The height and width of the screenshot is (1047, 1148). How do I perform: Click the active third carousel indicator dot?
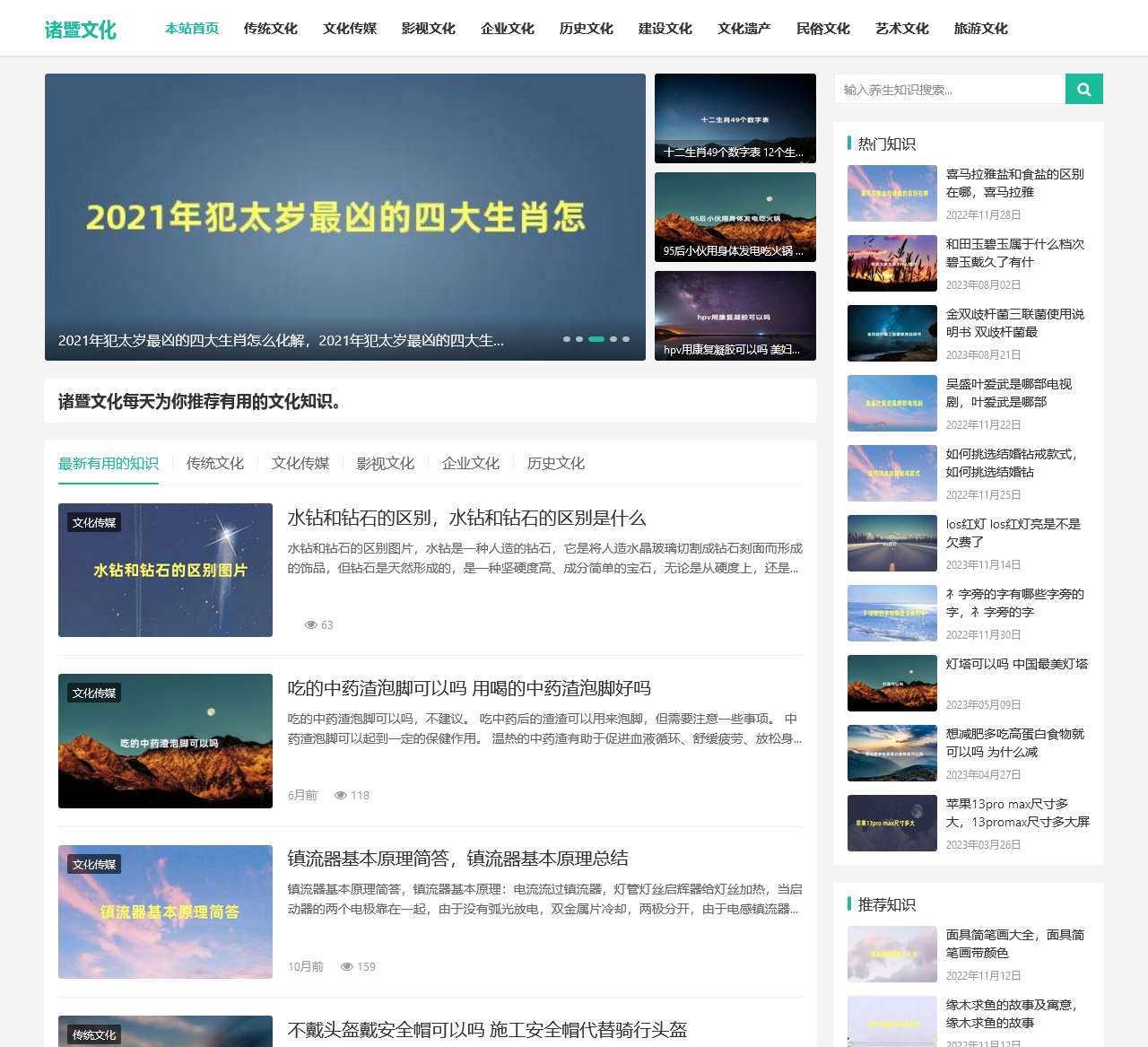tap(596, 339)
